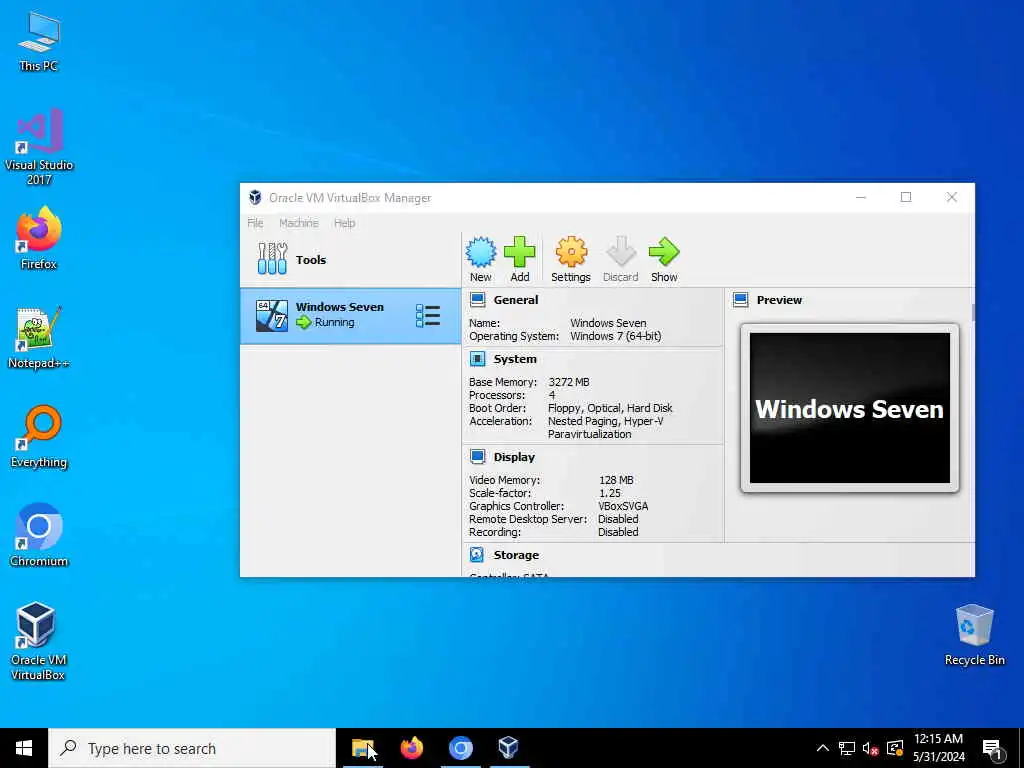
Task: Open Visual Studio 2017 desktop shortcut
Action: pos(39,146)
